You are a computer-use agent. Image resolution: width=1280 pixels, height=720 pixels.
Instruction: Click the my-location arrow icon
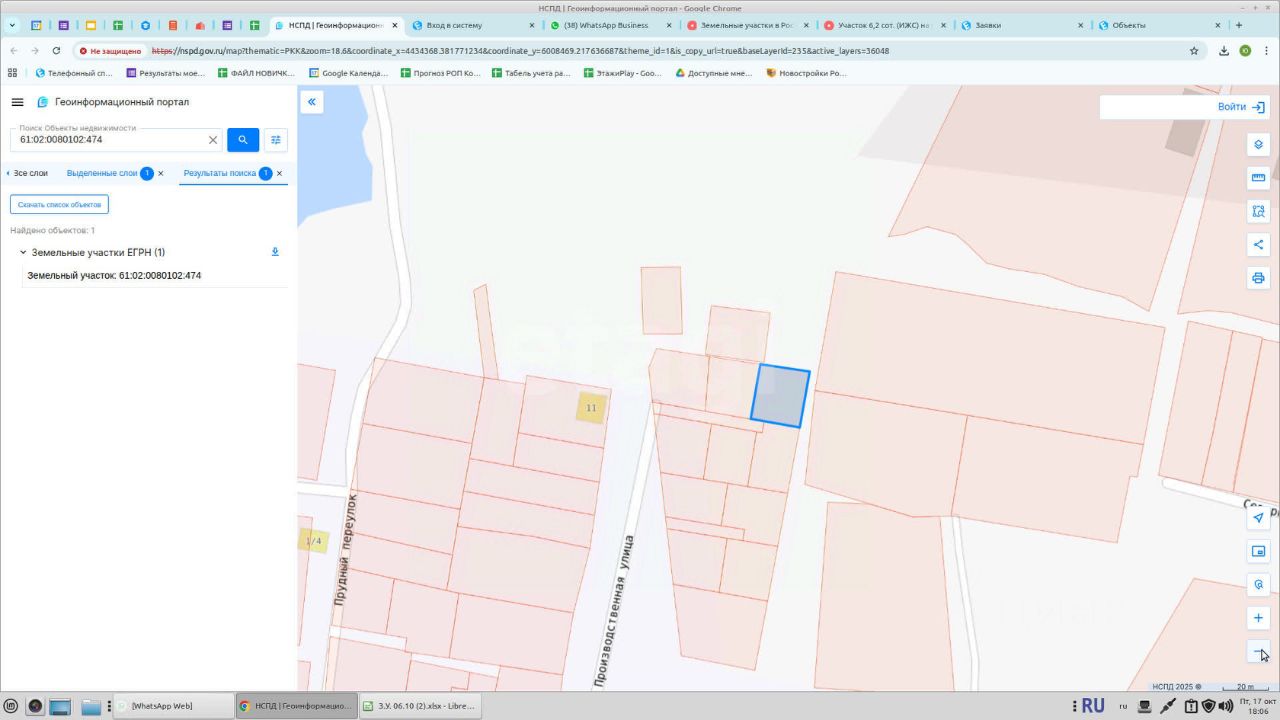click(x=1258, y=518)
